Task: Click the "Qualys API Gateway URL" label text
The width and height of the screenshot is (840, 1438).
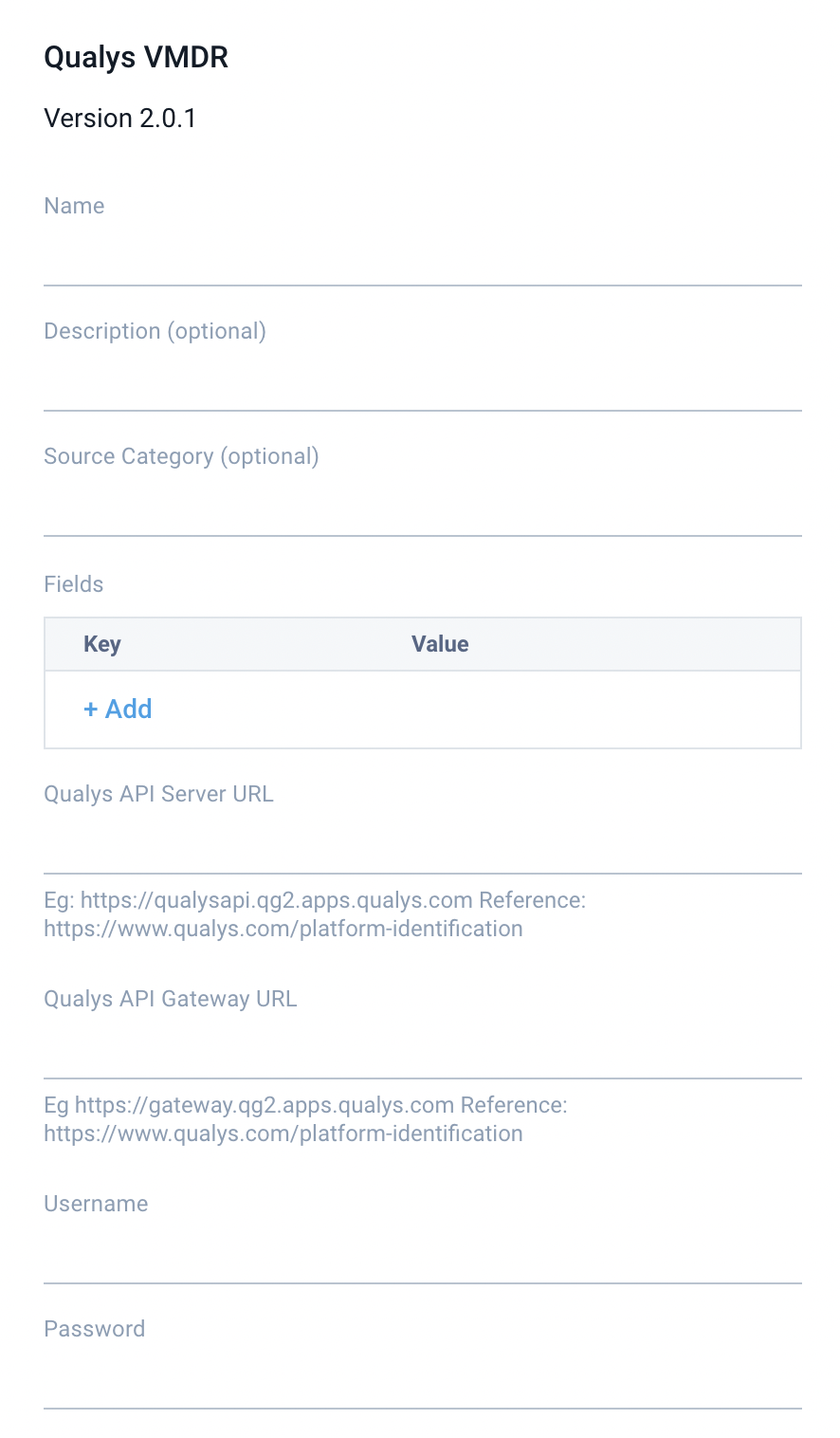Action: pos(171,999)
